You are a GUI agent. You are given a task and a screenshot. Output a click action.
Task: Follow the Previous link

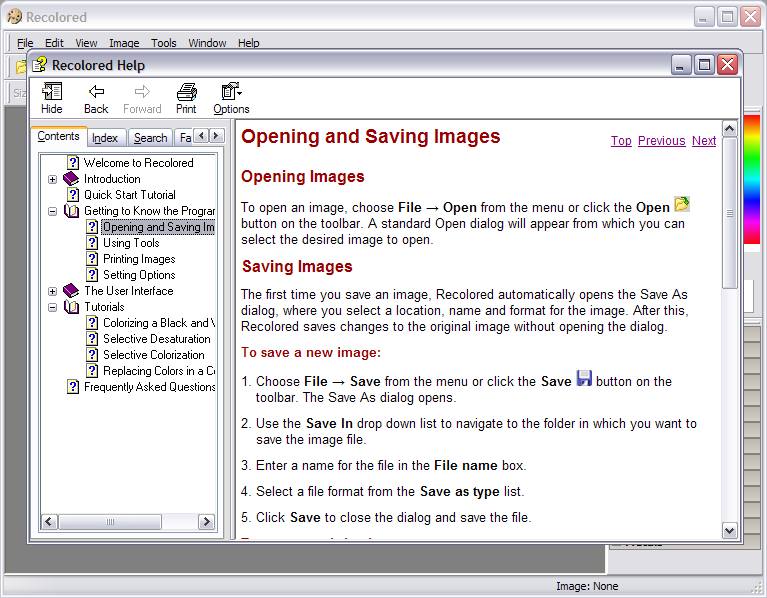(x=661, y=141)
